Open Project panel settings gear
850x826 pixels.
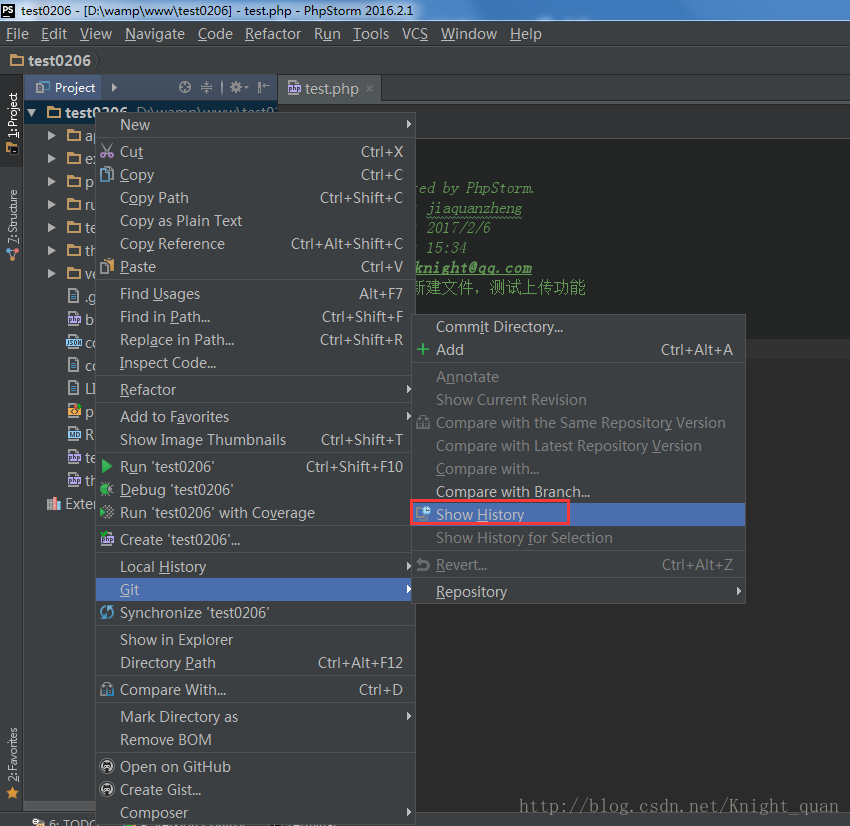[238, 87]
